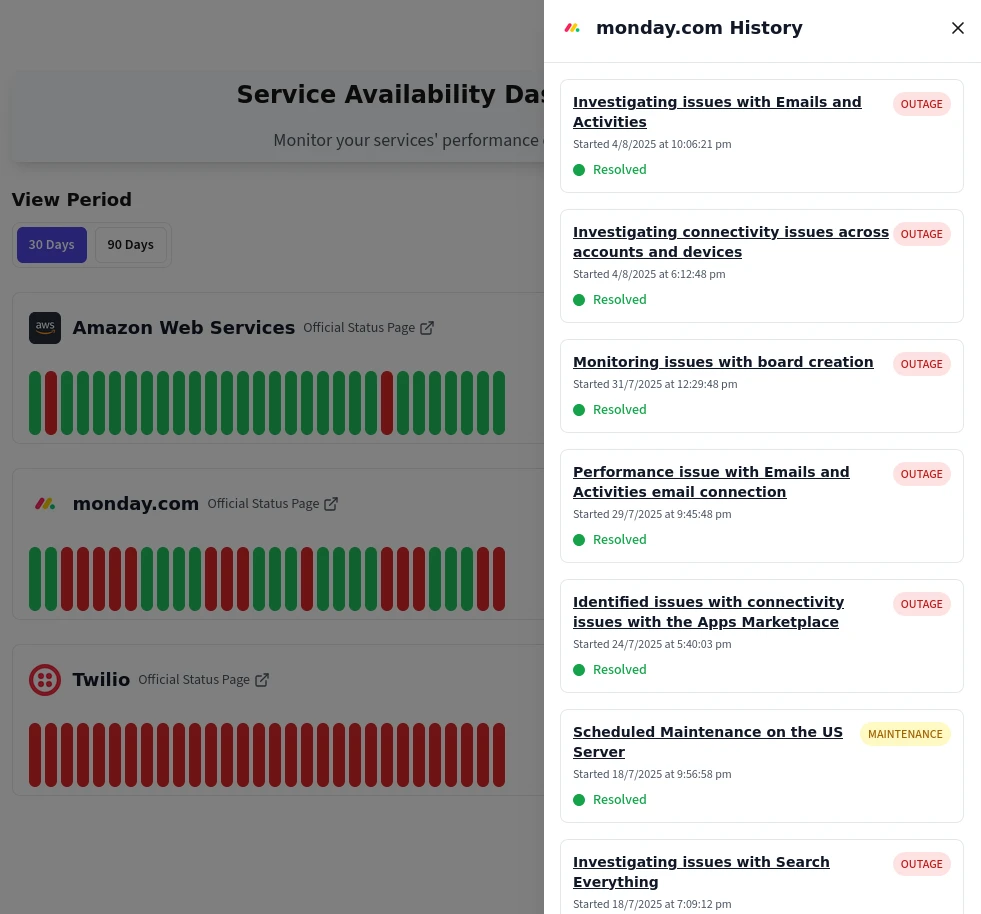981x914 pixels.
Task: Open monday.com external status link icon
Action: (x=331, y=504)
